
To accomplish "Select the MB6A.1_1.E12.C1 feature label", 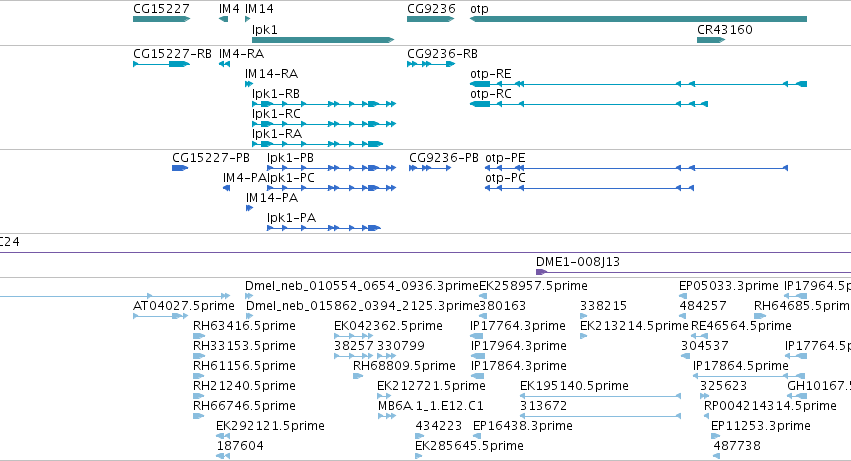I will pyautogui.click(x=430, y=406).
